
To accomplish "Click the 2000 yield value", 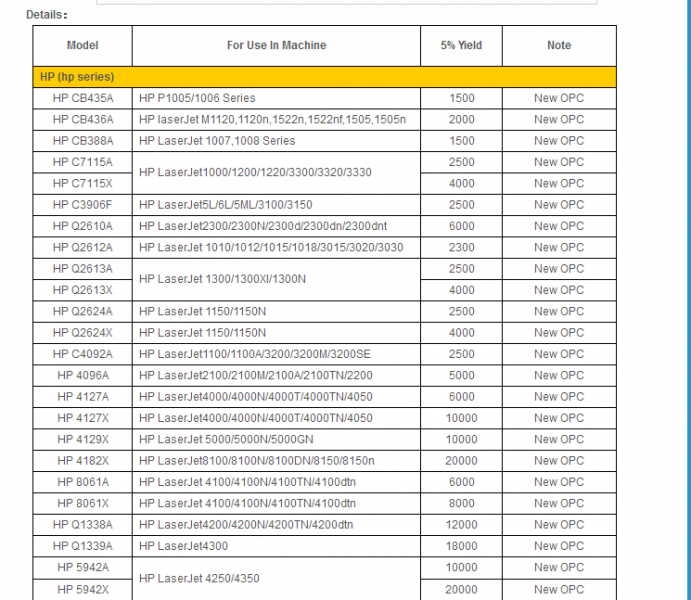I will (x=461, y=119).
